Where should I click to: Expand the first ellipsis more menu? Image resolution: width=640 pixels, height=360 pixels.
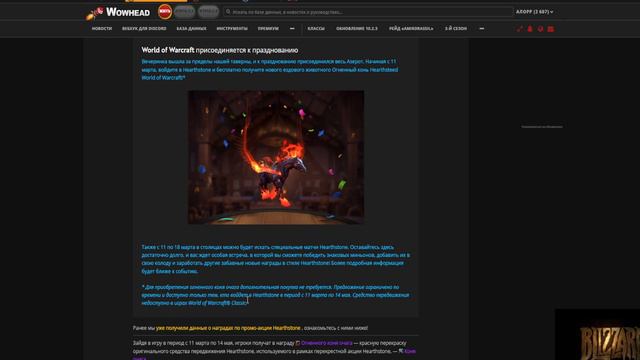292,29
